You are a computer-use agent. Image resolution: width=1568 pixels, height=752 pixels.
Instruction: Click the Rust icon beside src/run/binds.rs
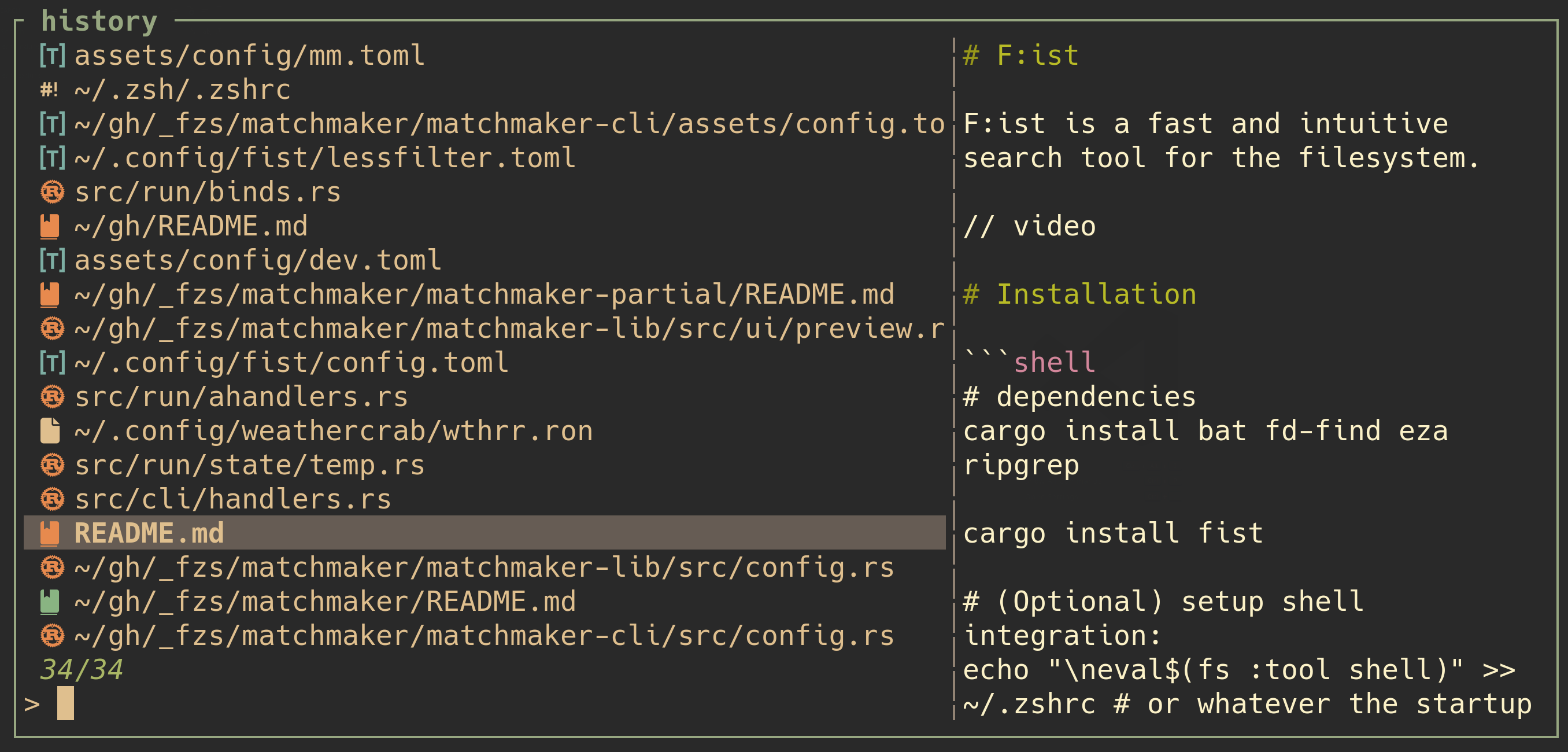click(53, 192)
